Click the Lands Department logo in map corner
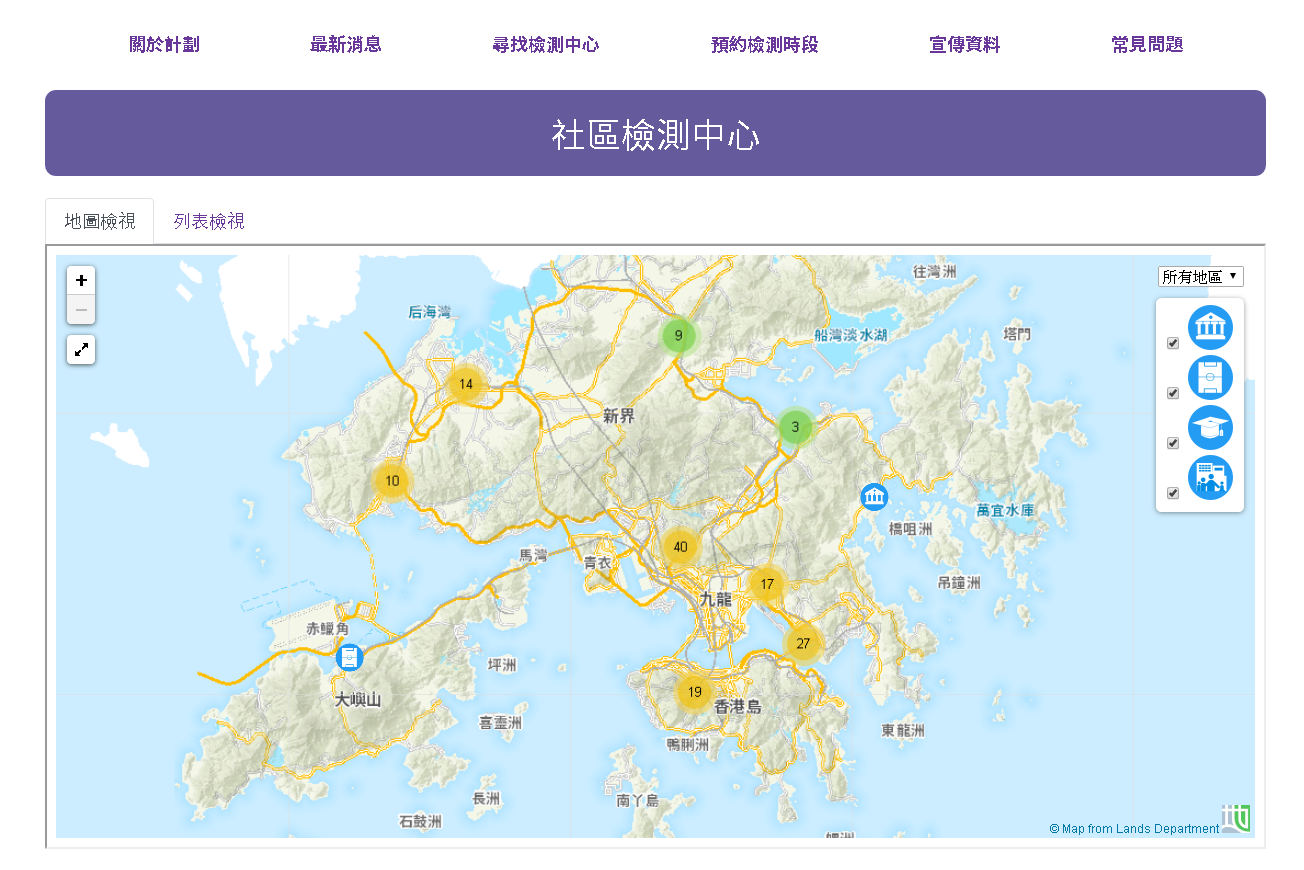Image resolution: width=1304 pixels, height=870 pixels. (x=1236, y=819)
